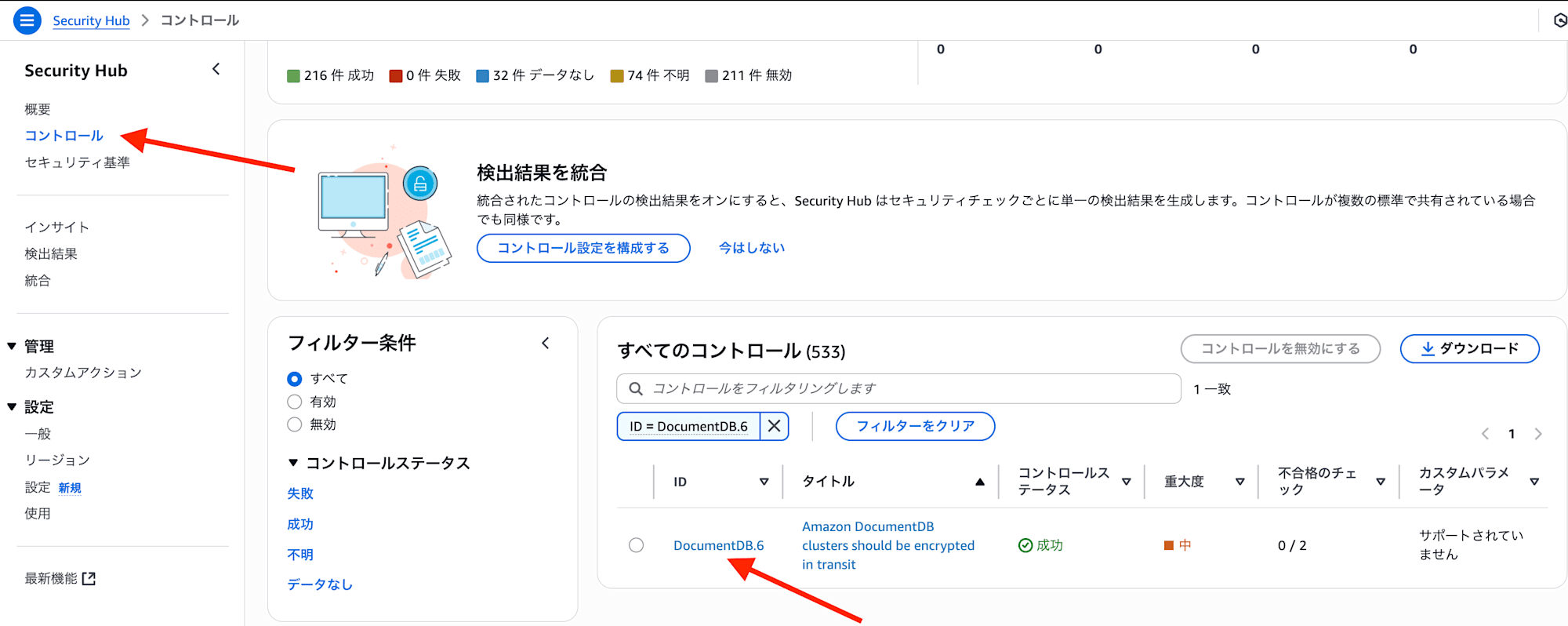Open リージョン in the sidebar

tap(57, 460)
